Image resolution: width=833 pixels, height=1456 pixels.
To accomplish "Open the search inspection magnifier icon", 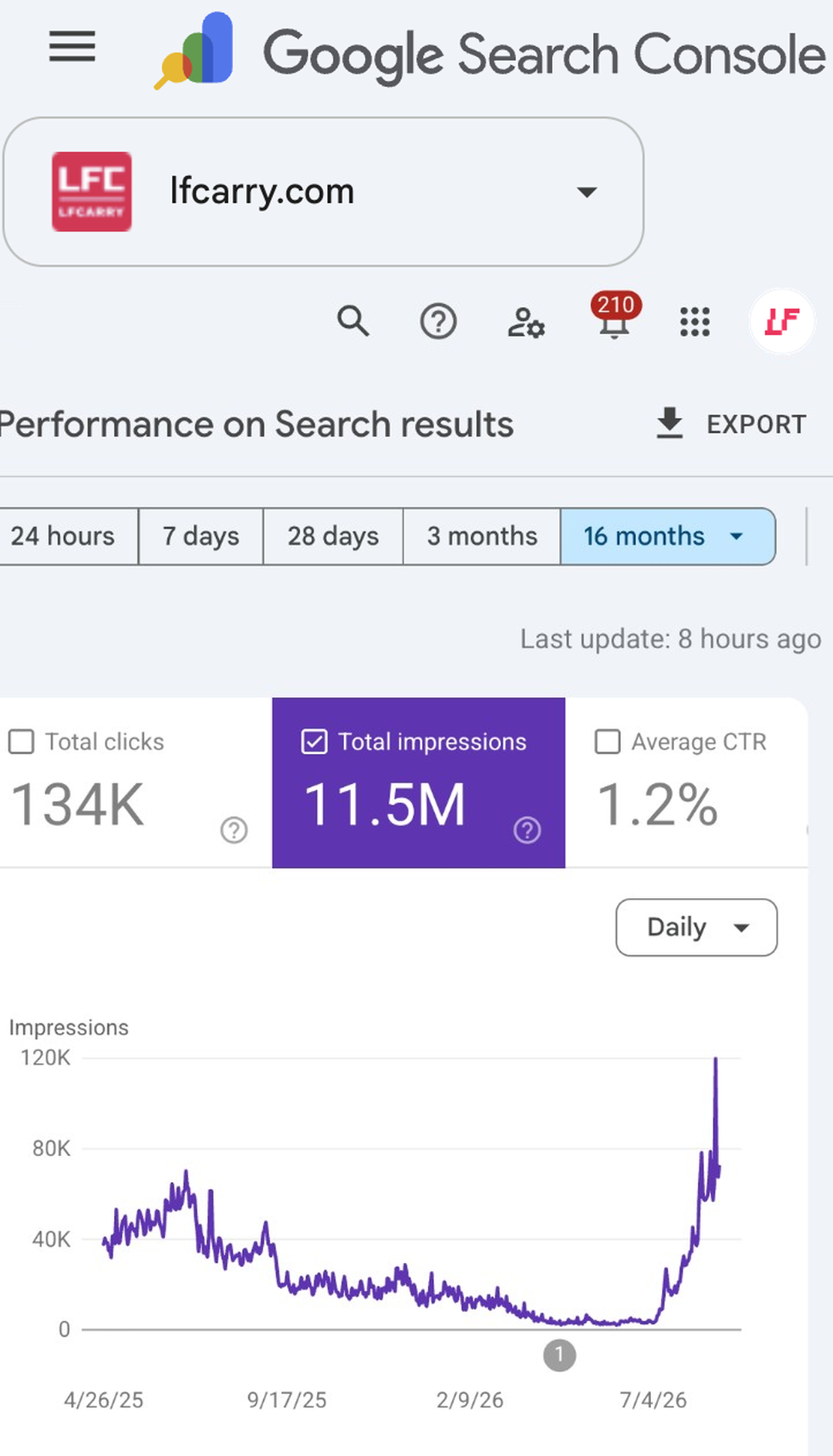I will pyautogui.click(x=353, y=320).
